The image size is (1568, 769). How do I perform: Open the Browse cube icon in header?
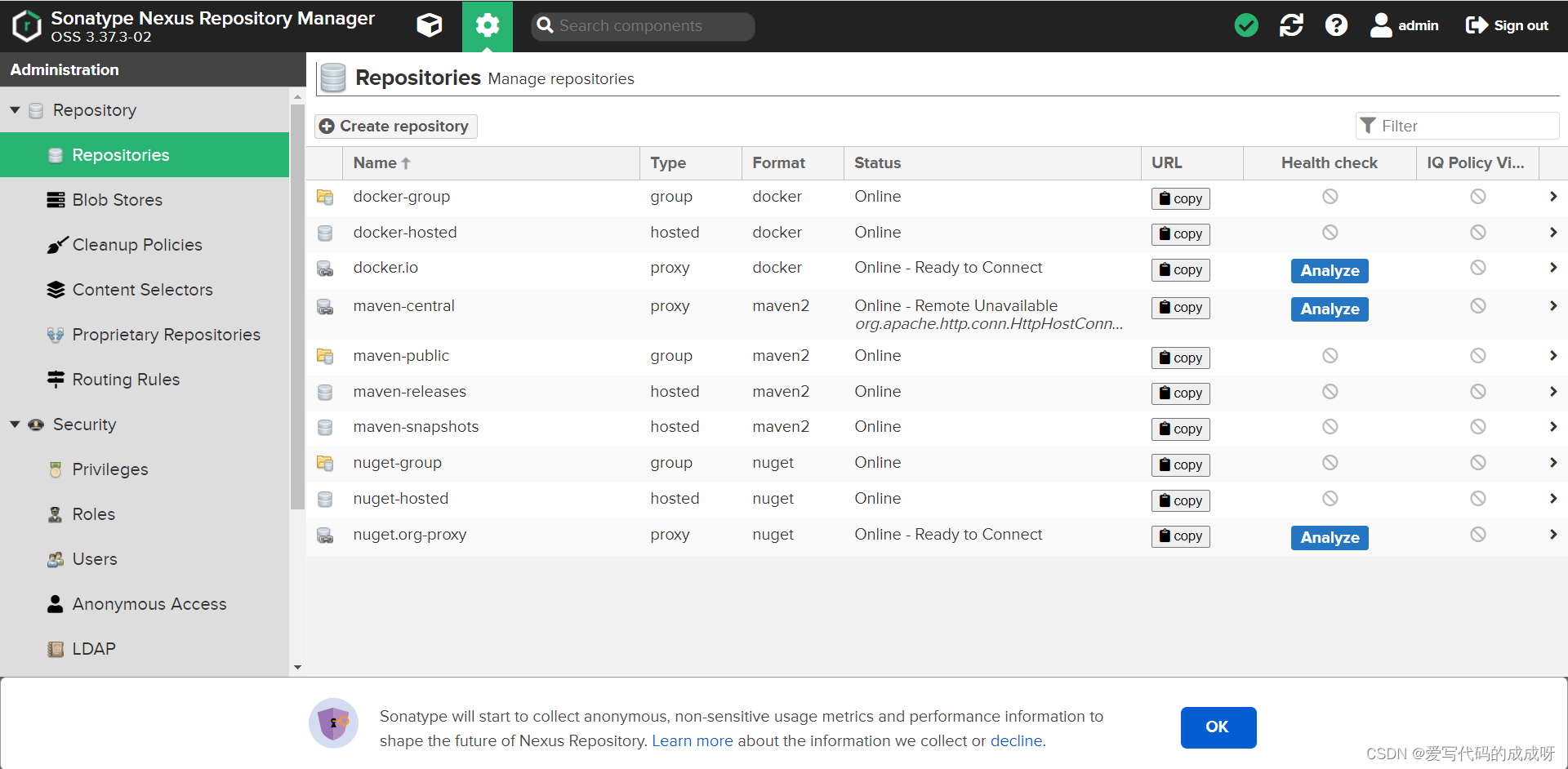pos(430,25)
